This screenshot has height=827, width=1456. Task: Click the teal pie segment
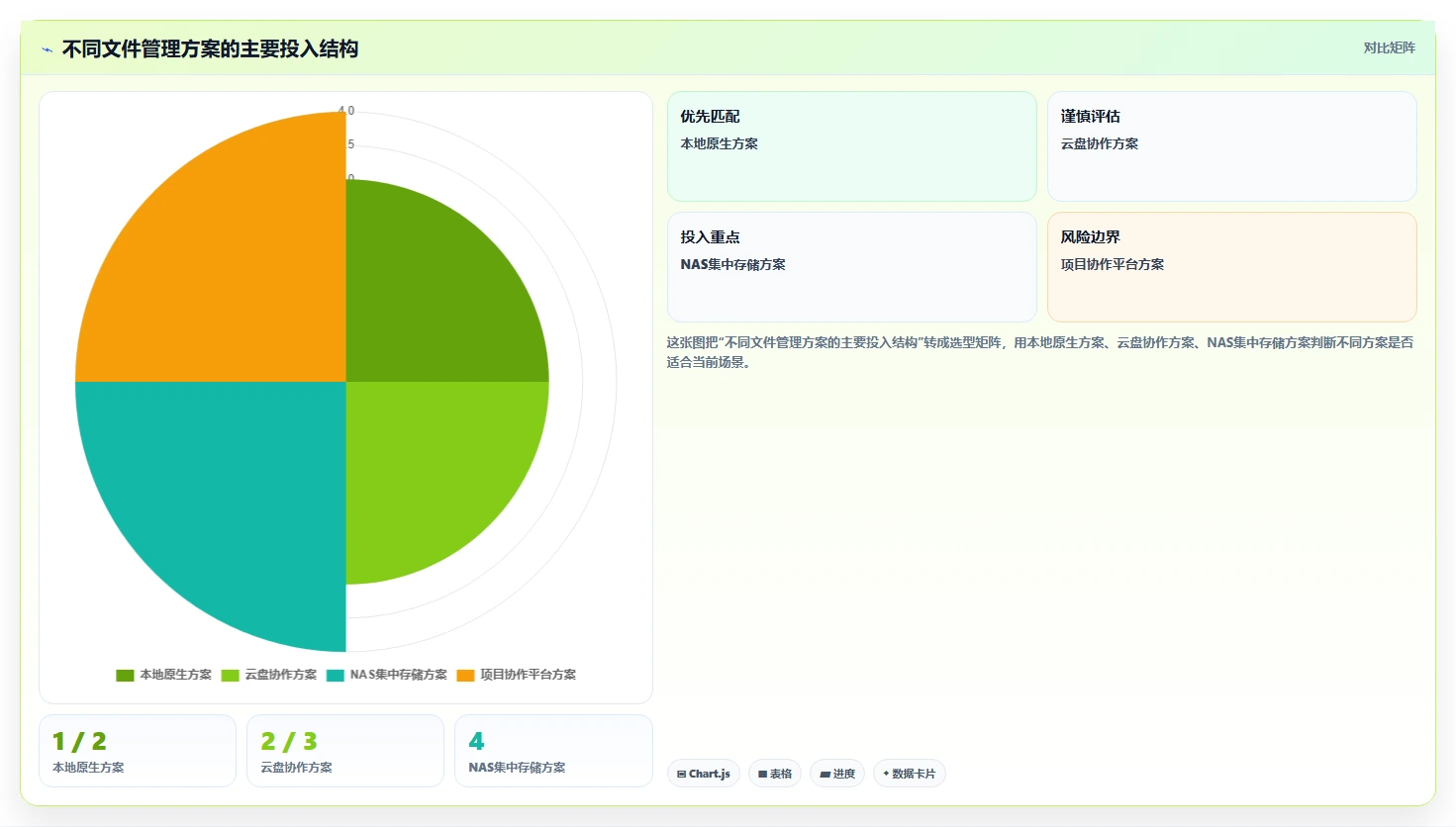211,516
